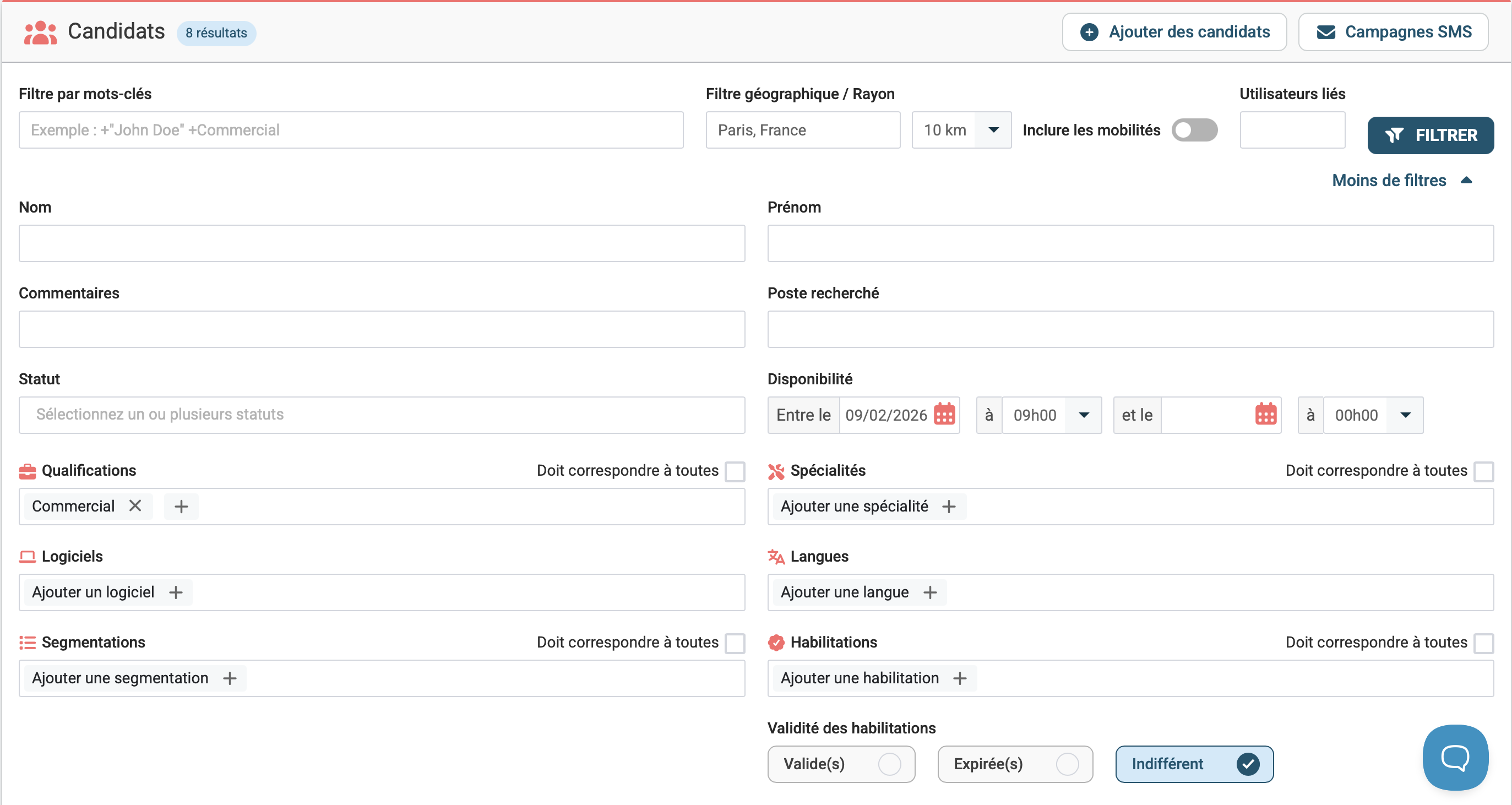Screen dimensions: 1512x805
Task: Open the chat support bubble
Action: click(x=1455, y=757)
